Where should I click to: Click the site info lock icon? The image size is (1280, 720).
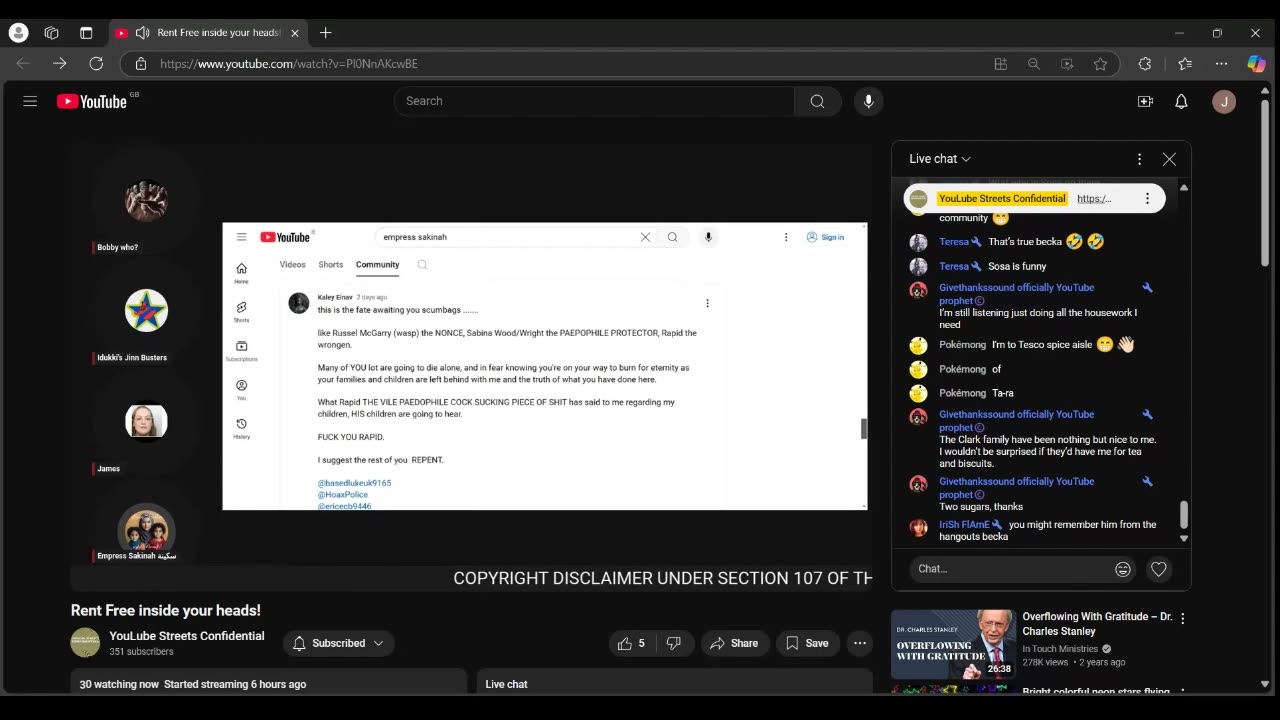pyautogui.click(x=141, y=64)
